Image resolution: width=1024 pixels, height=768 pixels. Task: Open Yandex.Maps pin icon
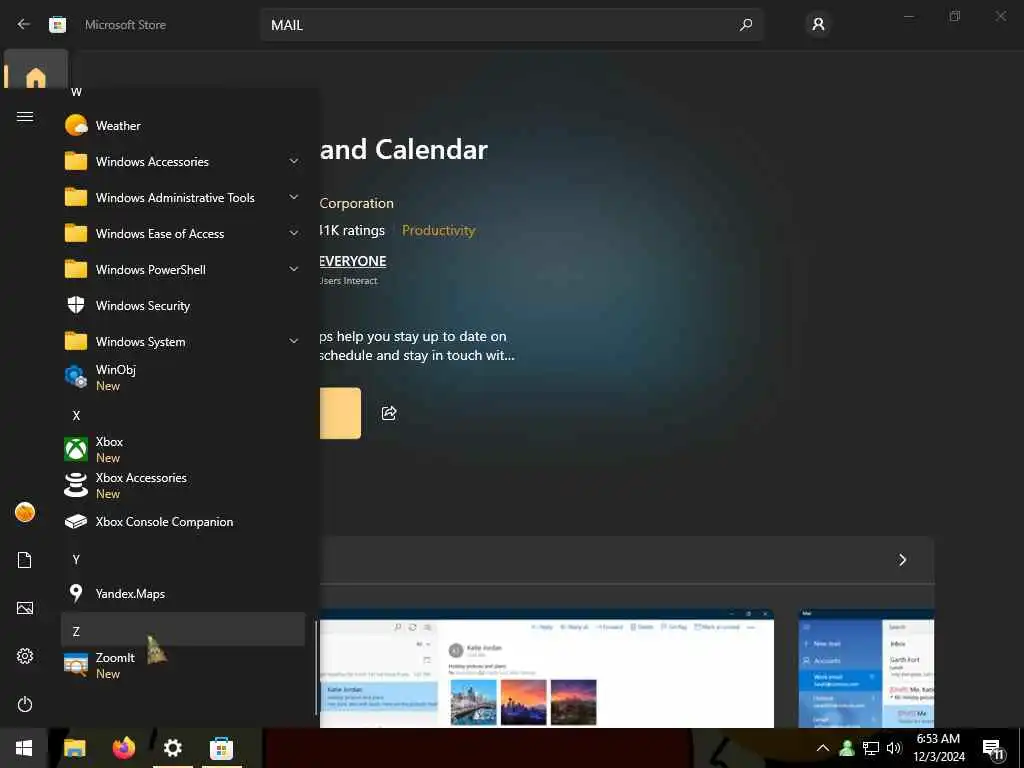76,593
